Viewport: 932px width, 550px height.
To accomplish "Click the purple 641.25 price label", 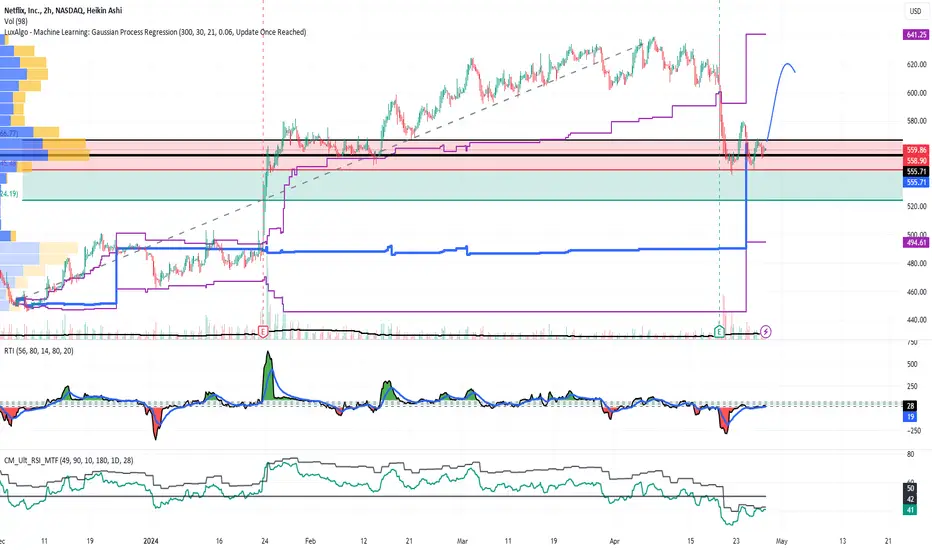I will [916, 35].
